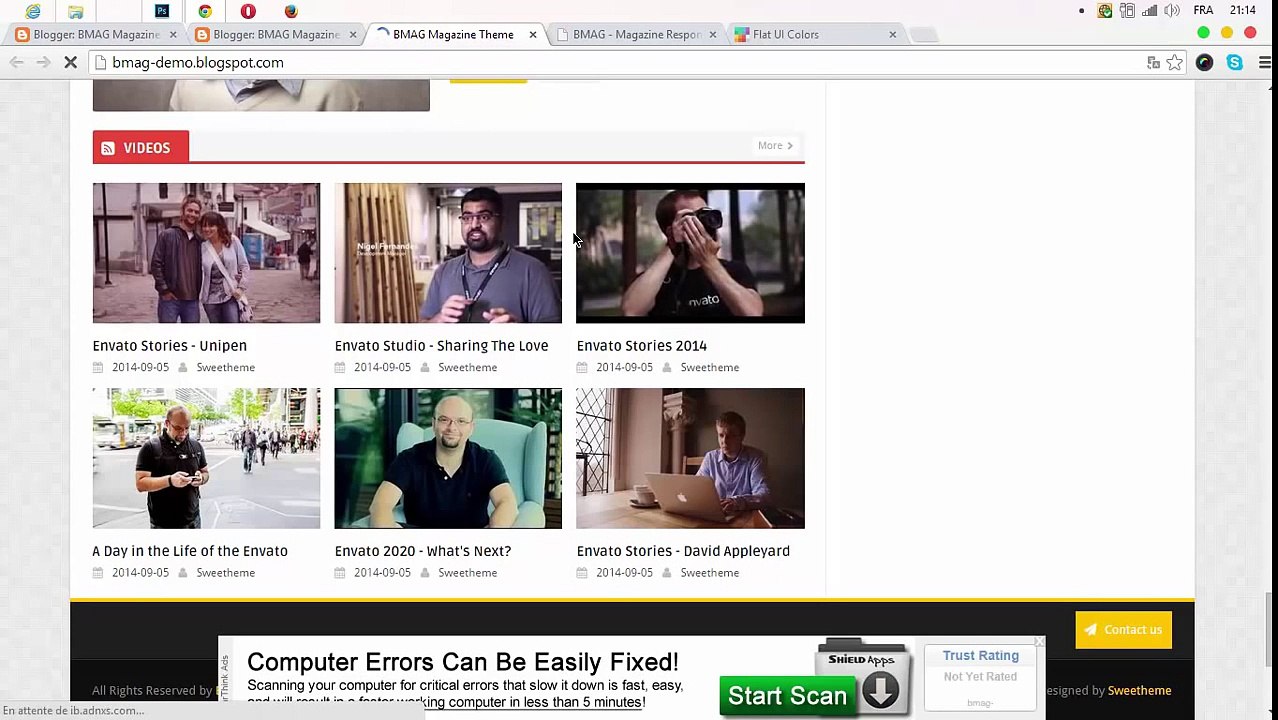Click the Envato Stories - Unipen couple thumbnail
1278x720 pixels.
click(206, 253)
